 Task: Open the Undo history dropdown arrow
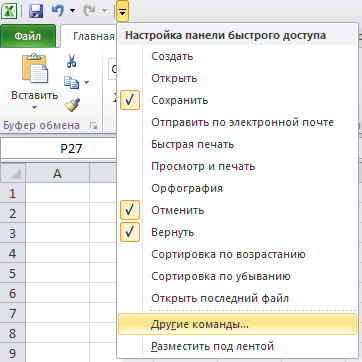pyautogui.click(x=72, y=11)
